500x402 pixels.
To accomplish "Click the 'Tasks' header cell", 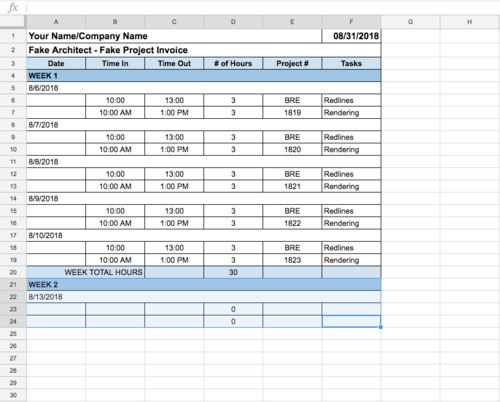I will 351,63.
